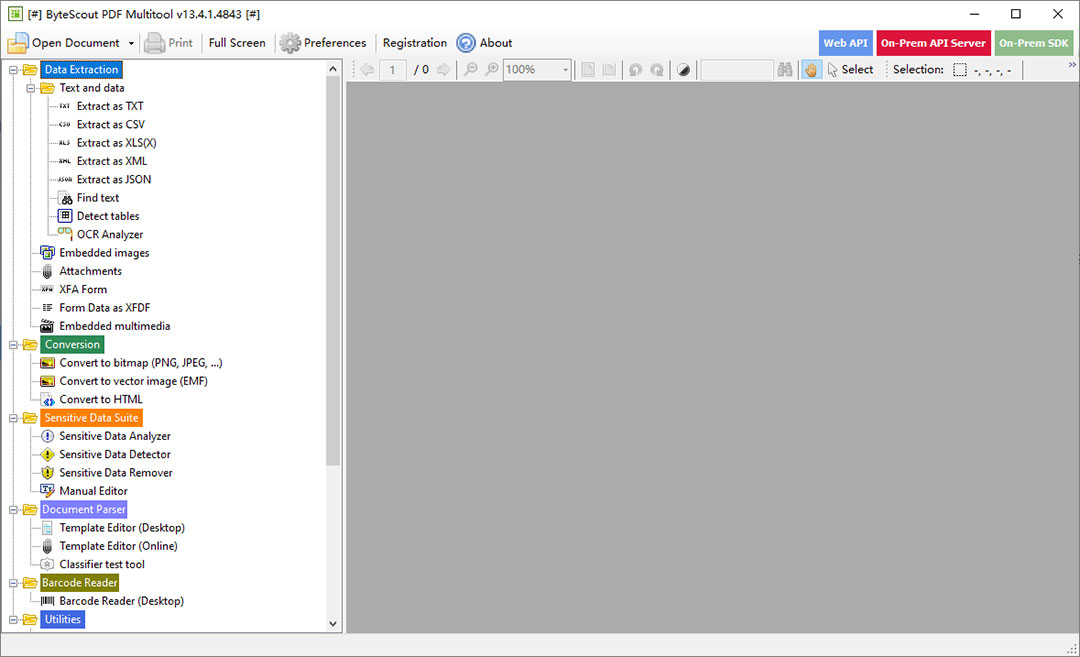Viewport: 1080px width, 657px height.
Task: Collapse the Conversion folder node
Action: click(x=14, y=344)
